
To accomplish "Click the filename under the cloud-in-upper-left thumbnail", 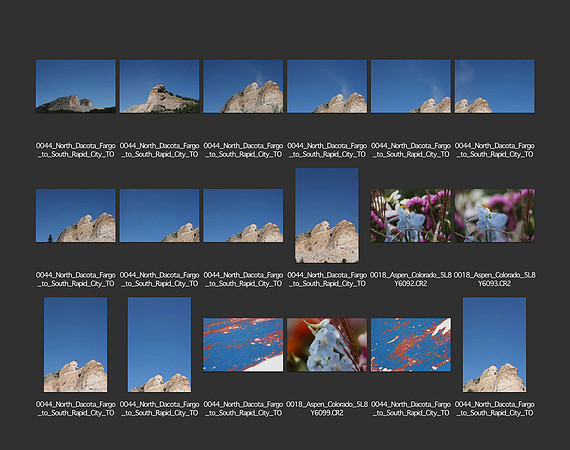I will point(494,150).
